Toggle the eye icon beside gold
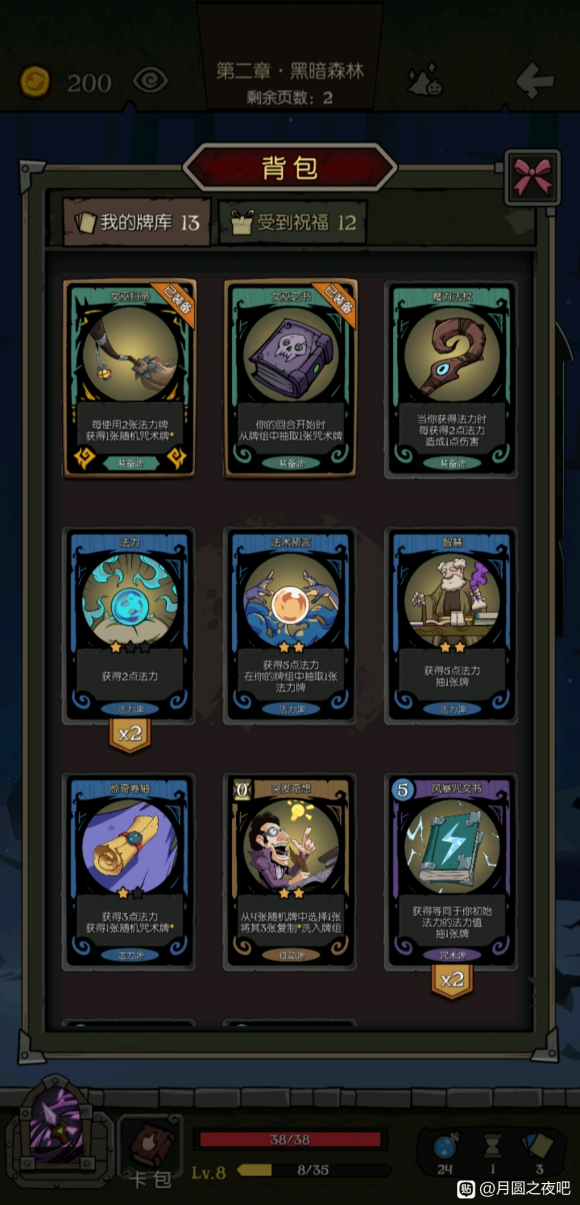Image resolution: width=580 pixels, height=1205 pixels. 150,80
